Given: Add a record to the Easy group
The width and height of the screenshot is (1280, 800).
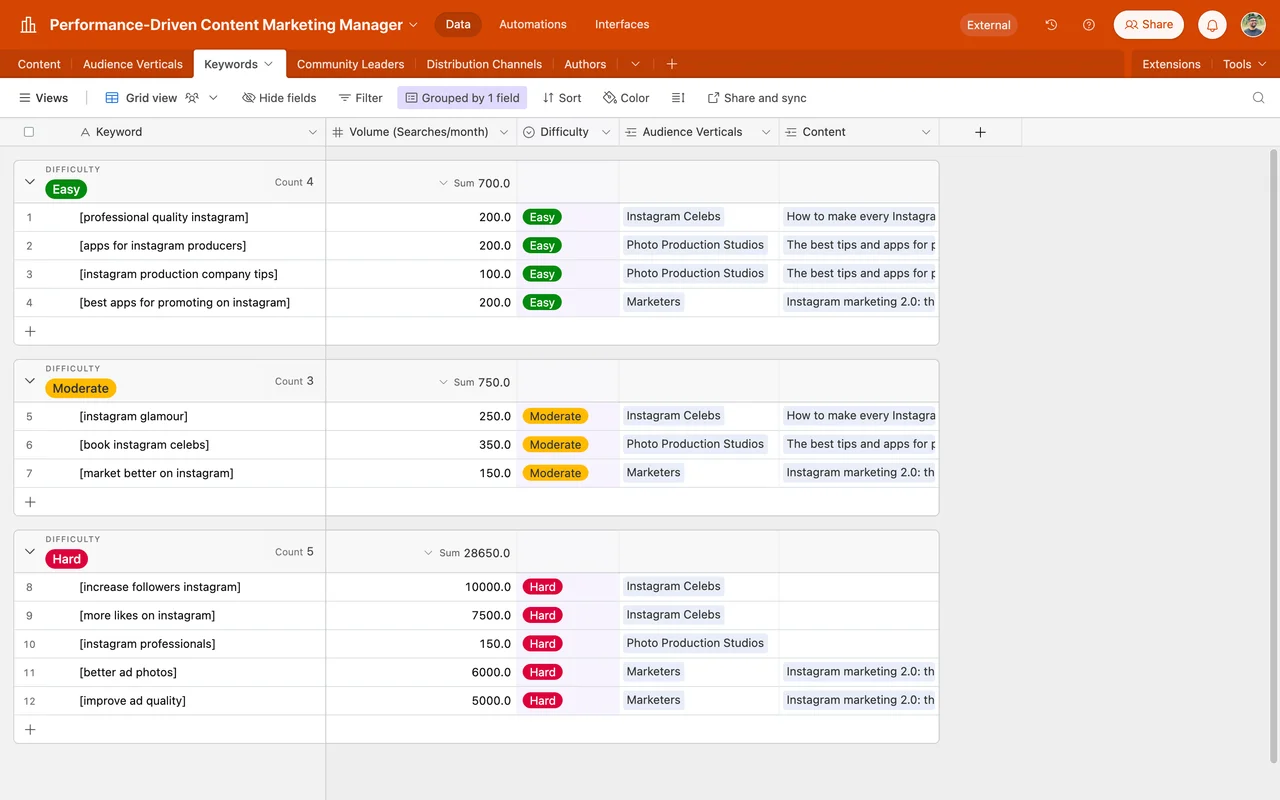Looking at the screenshot, I should pyautogui.click(x=30, y=331).
